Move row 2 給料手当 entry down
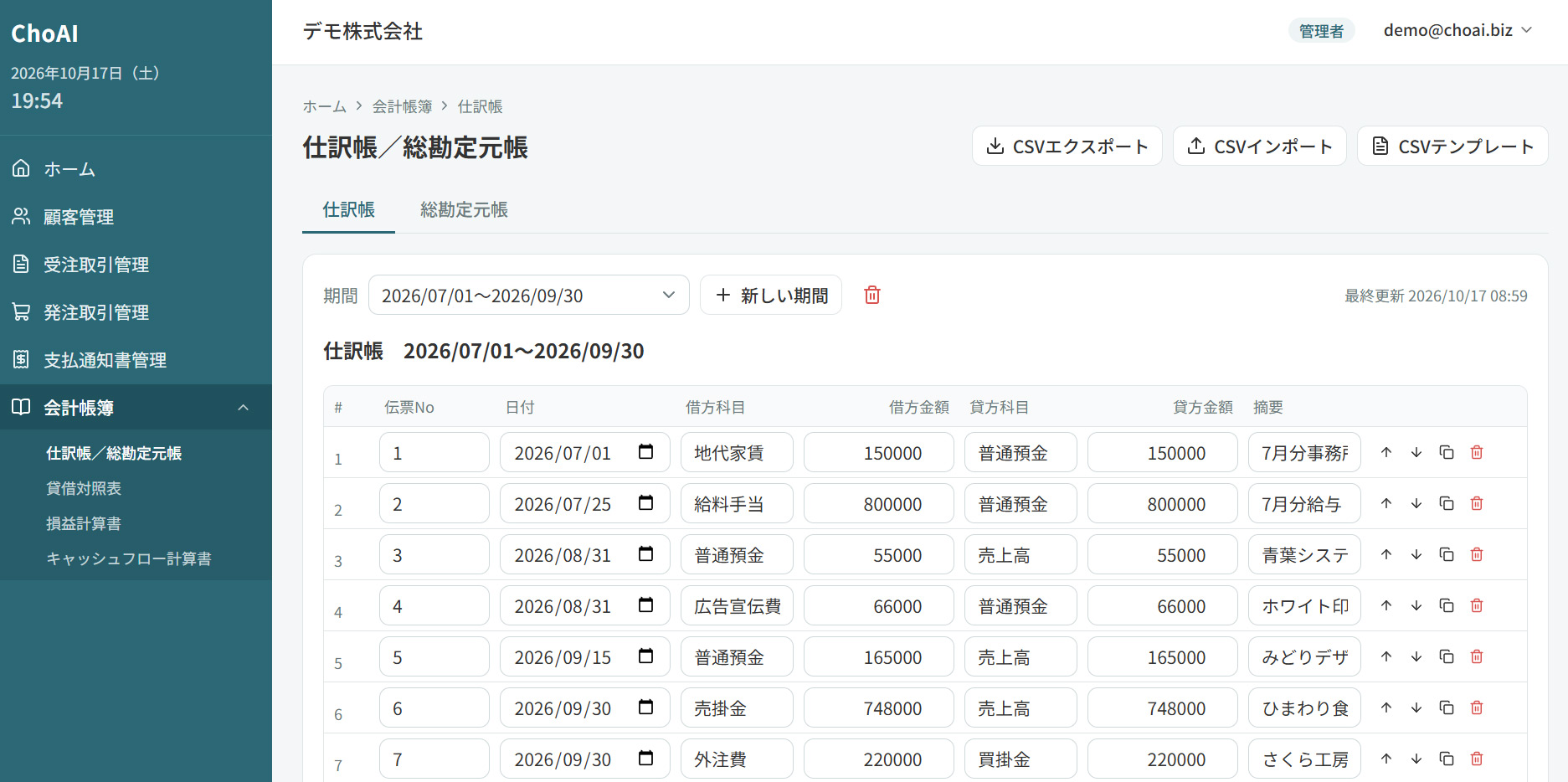1568x782 pixels. click(x=1416, y=503)
